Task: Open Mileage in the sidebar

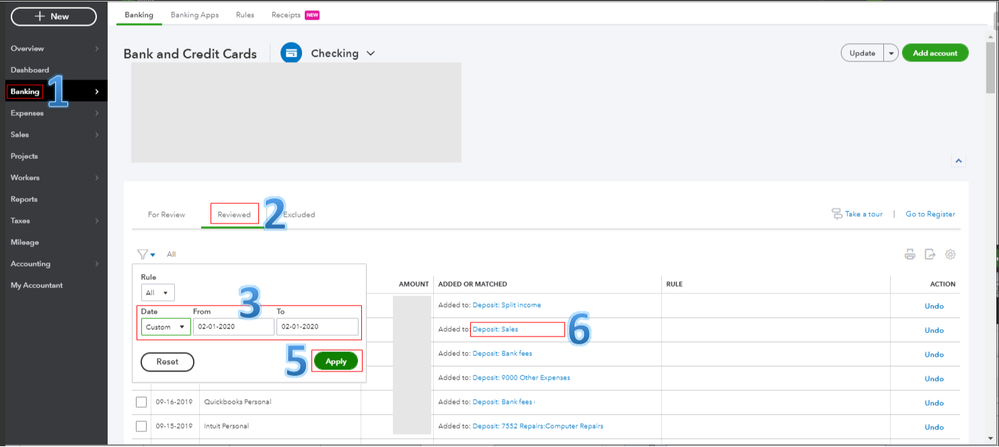Action: click(24, 242)
